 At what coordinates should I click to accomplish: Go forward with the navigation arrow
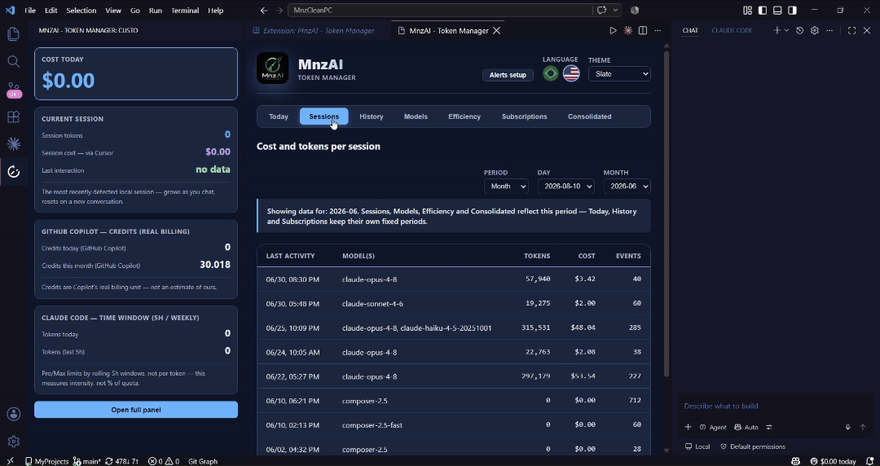coord(279,10)
